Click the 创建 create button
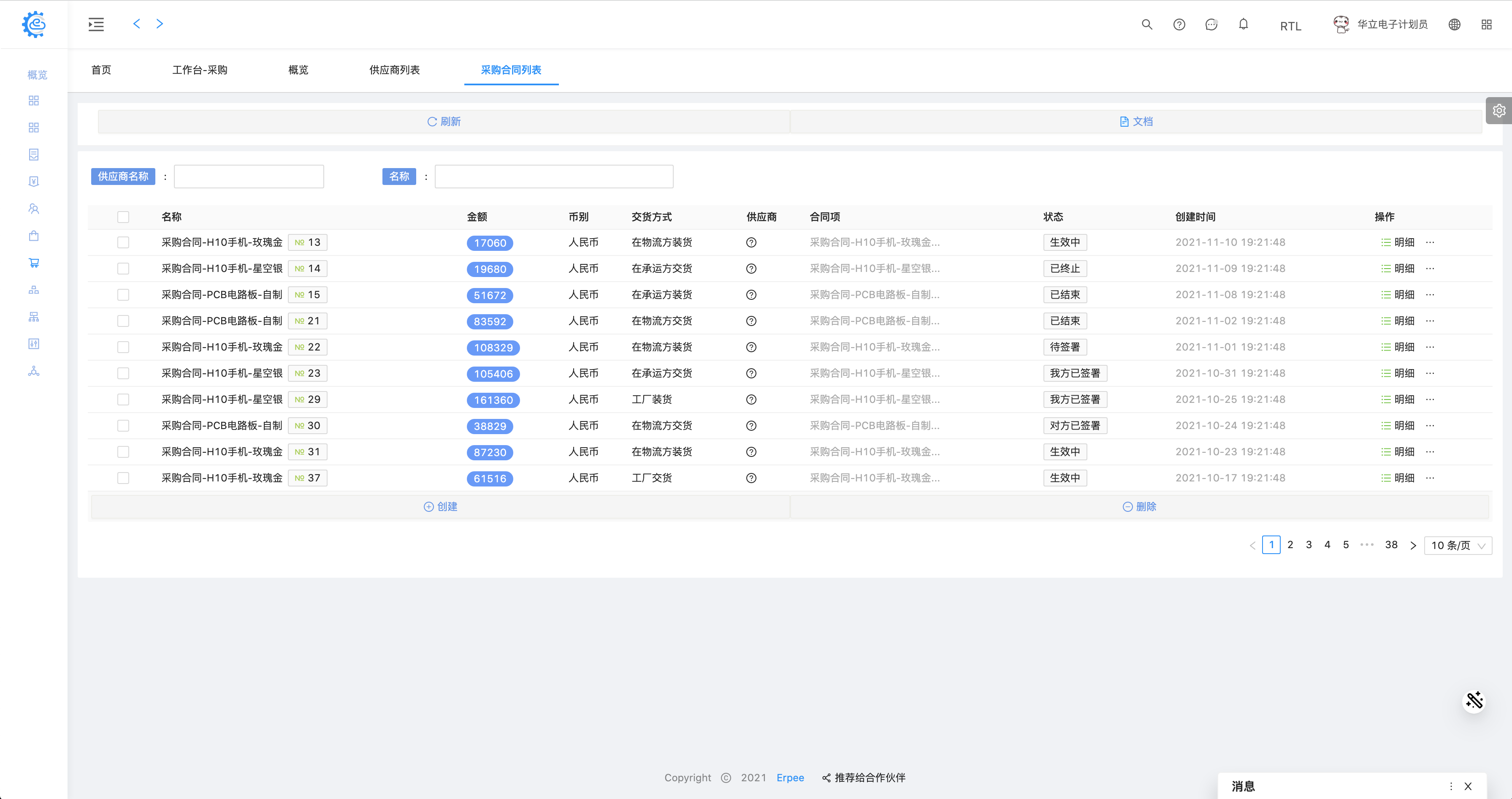1512x799 pixels. coord(440,507)
